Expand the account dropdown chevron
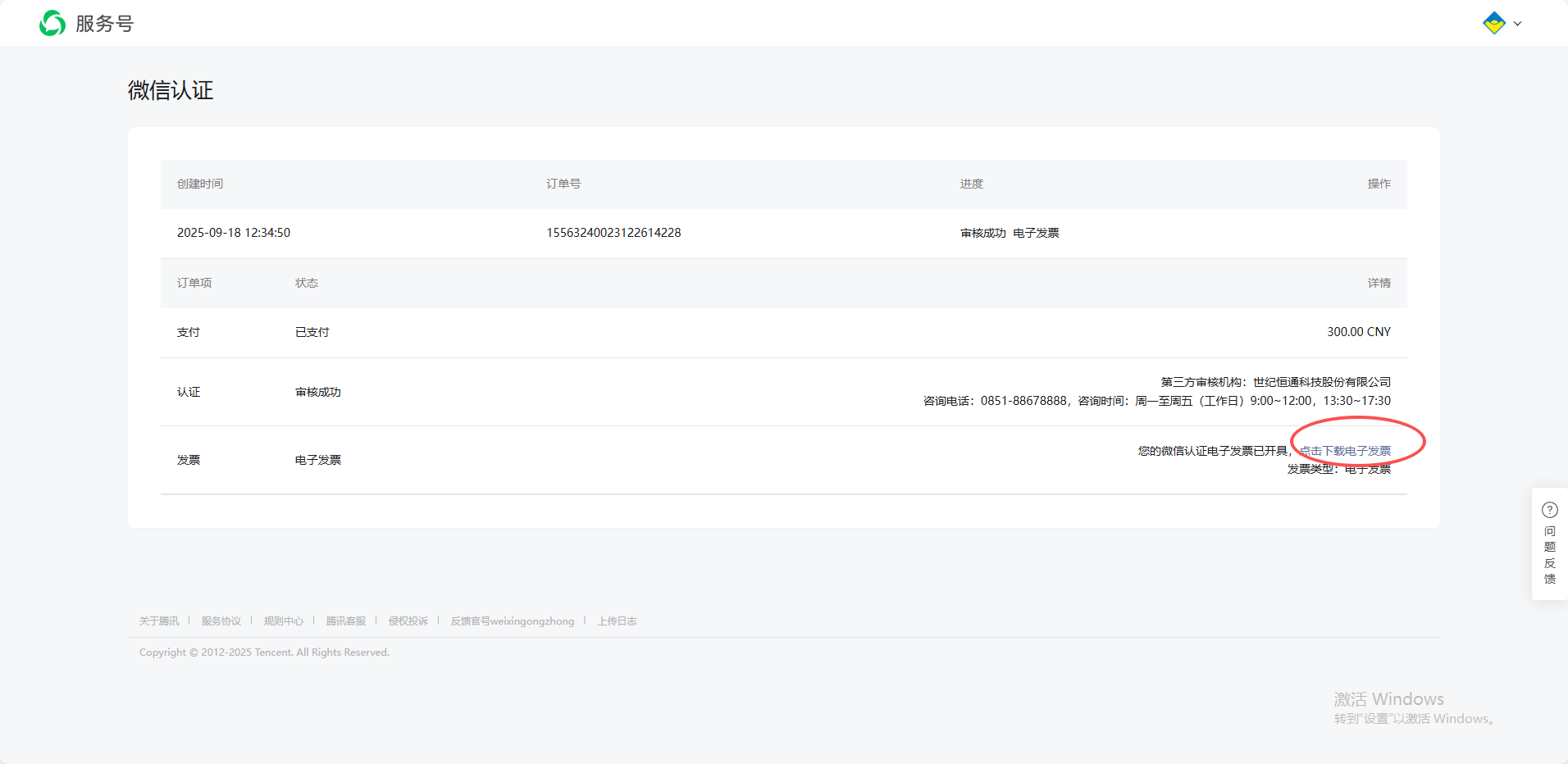1568x764 pixels. (1517, 24)
